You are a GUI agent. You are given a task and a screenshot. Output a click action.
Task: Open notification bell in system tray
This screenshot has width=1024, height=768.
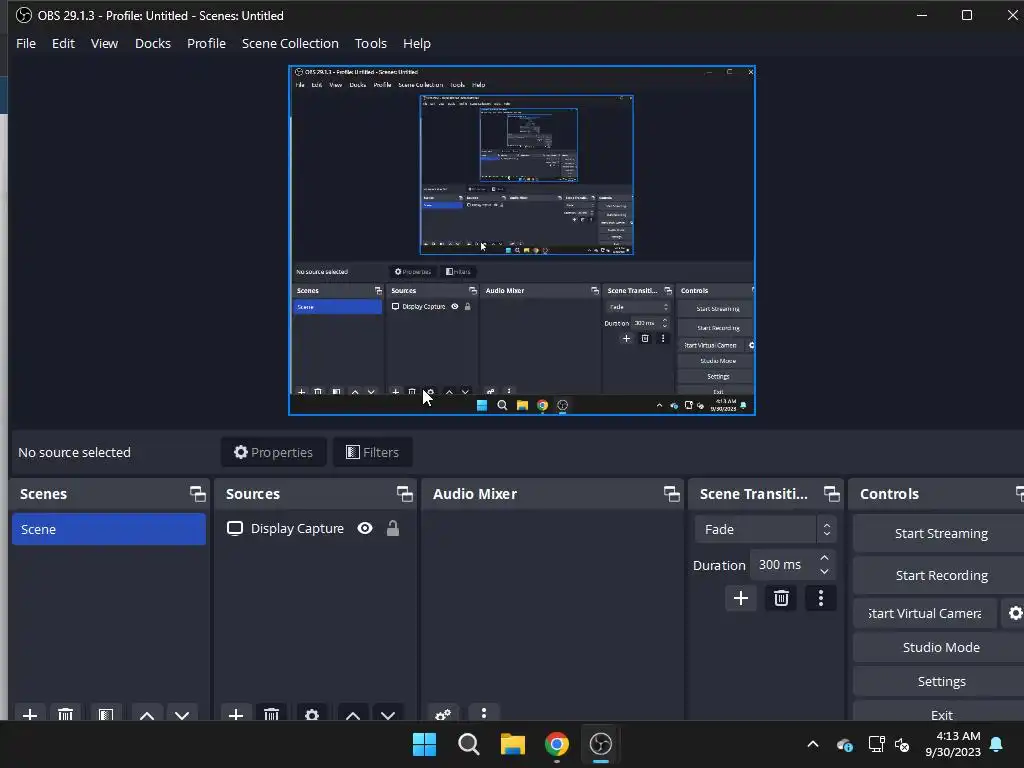[996, 744]
